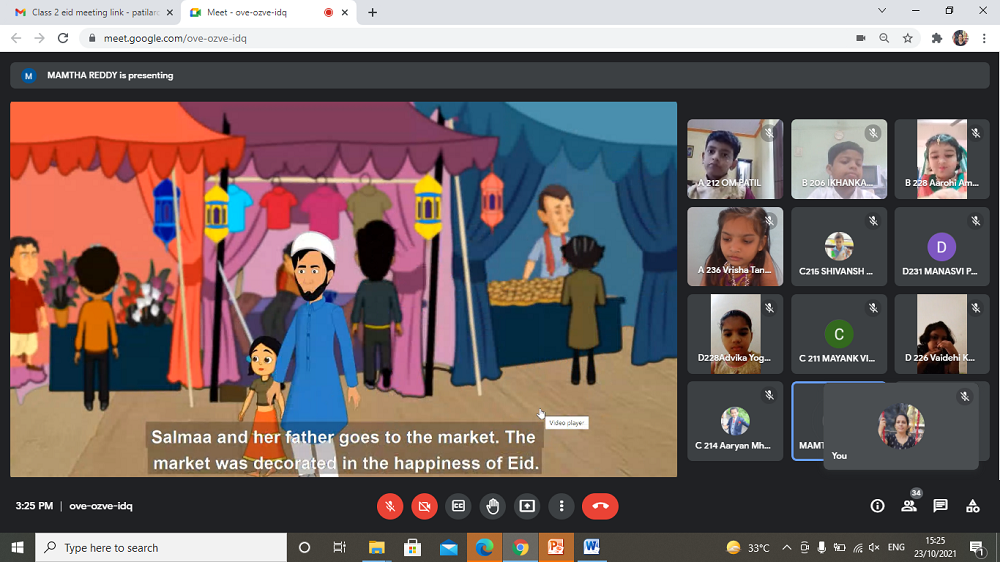Reload the Meet page
Image resolution: width=1000 pixels, height=562 pixels.
click(x=63, y=38)
